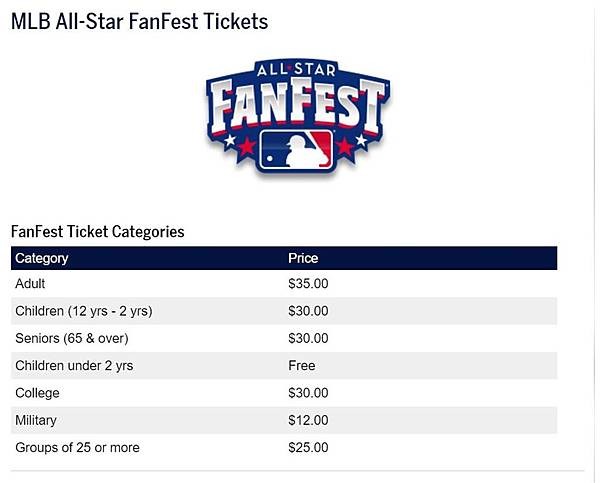Click the College $30.00 price
Image resolution: width=600 pixels, height=483 pixels.
[x=308, y=393]
